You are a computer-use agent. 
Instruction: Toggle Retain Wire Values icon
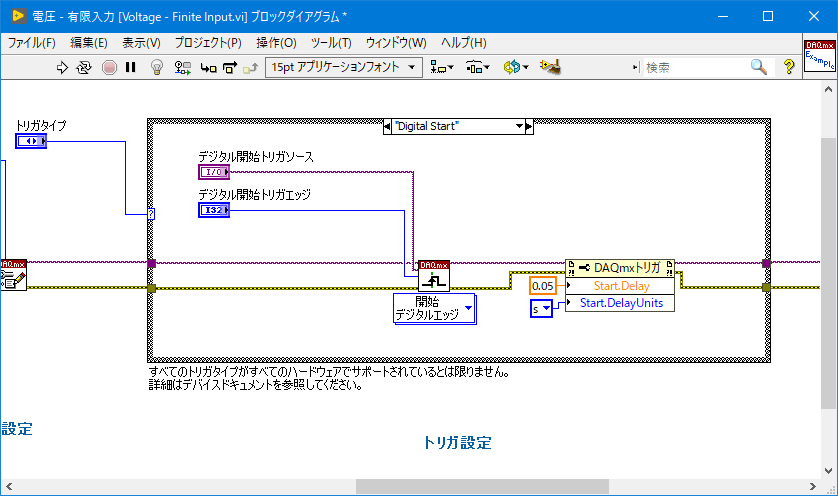[183, 67]
